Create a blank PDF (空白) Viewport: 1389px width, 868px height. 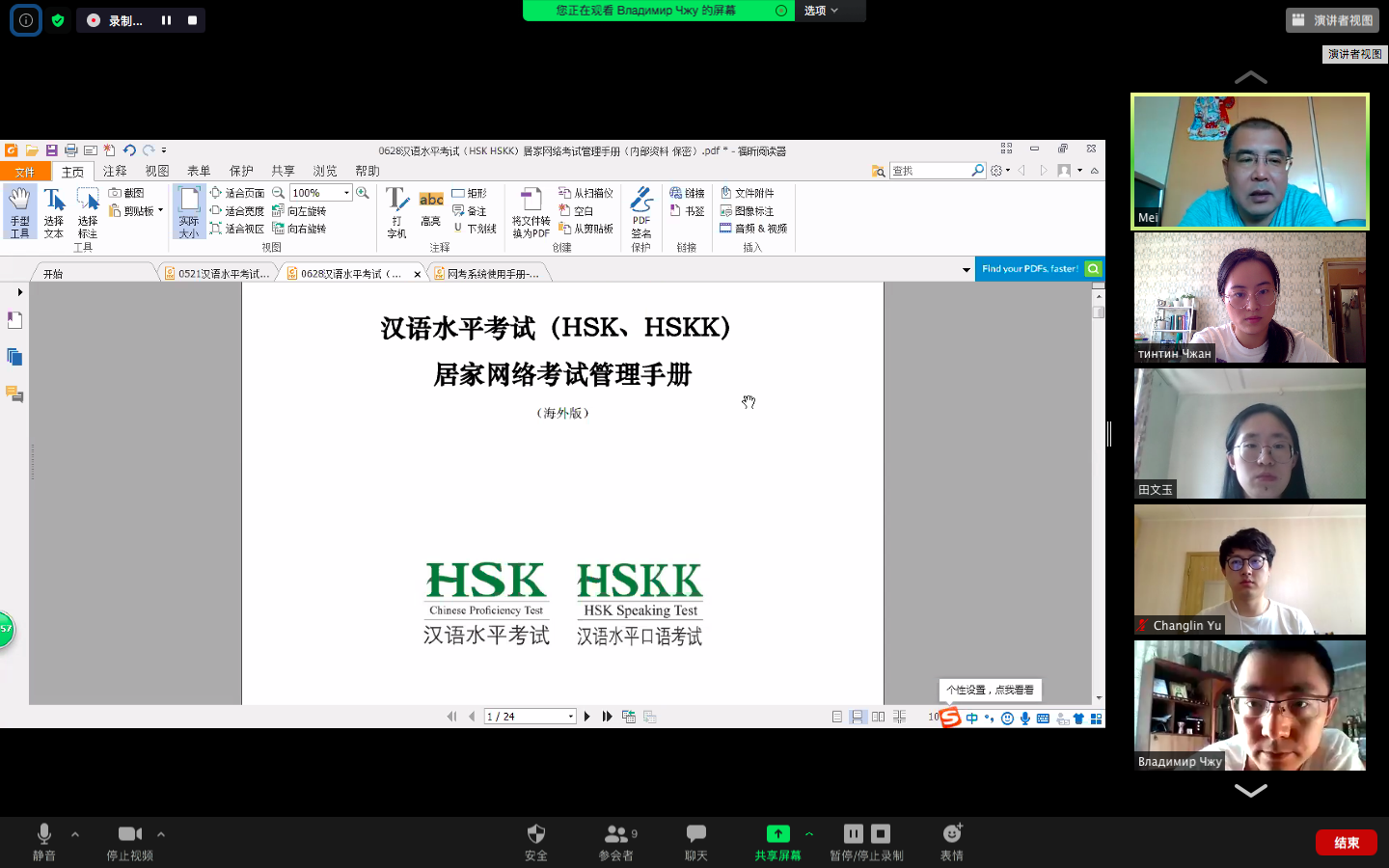(576, 210)
